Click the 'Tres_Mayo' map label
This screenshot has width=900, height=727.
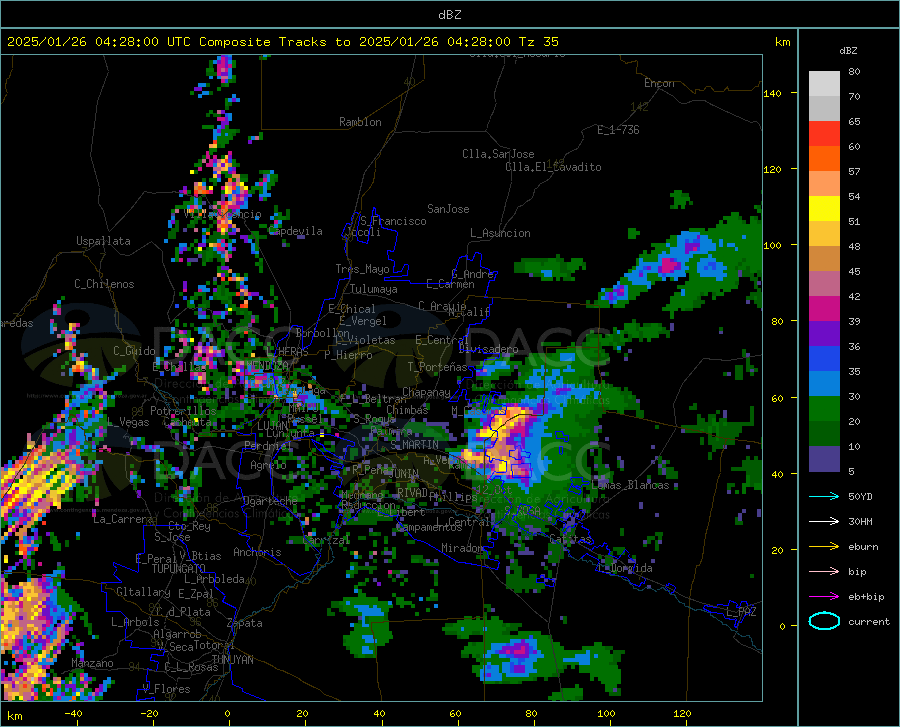[x=362, y=269]
